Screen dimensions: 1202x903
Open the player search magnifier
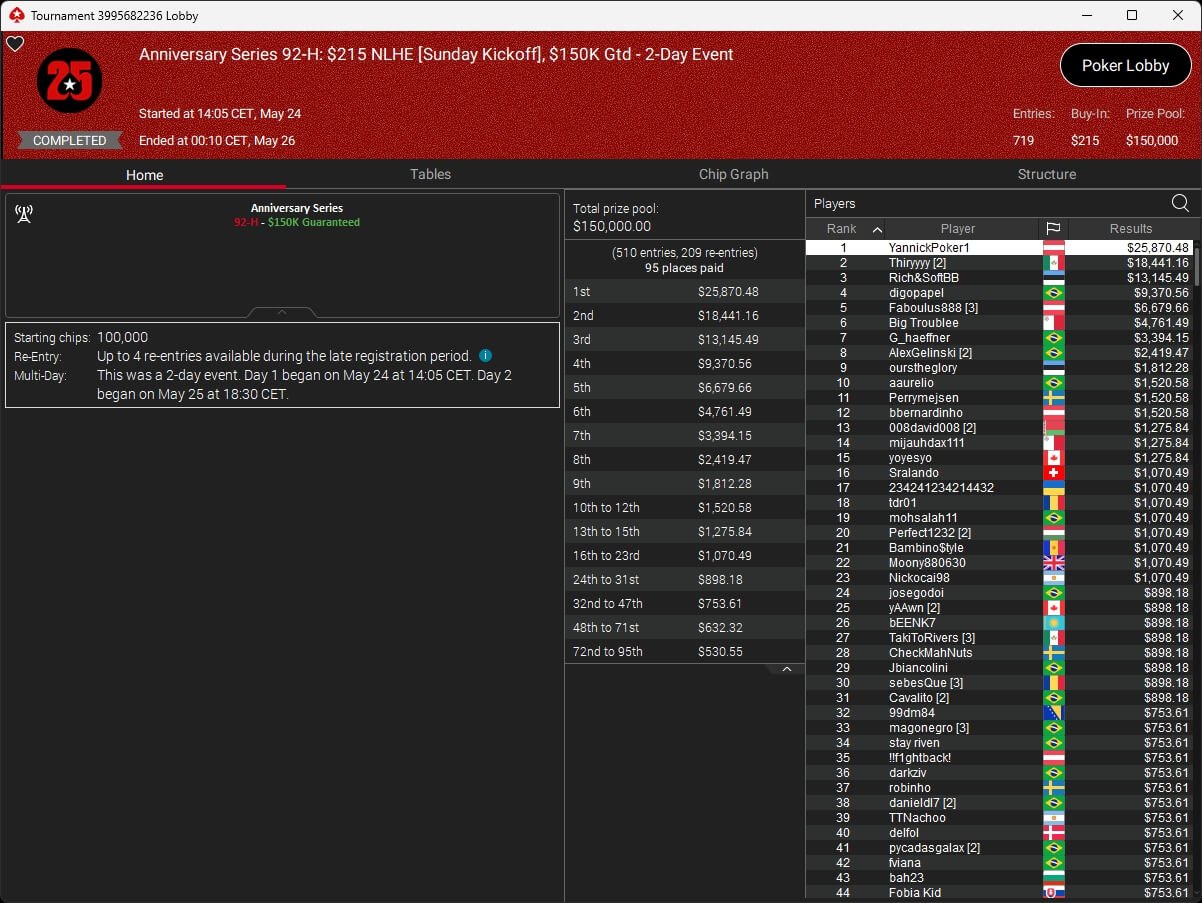tap(1180, 204)
